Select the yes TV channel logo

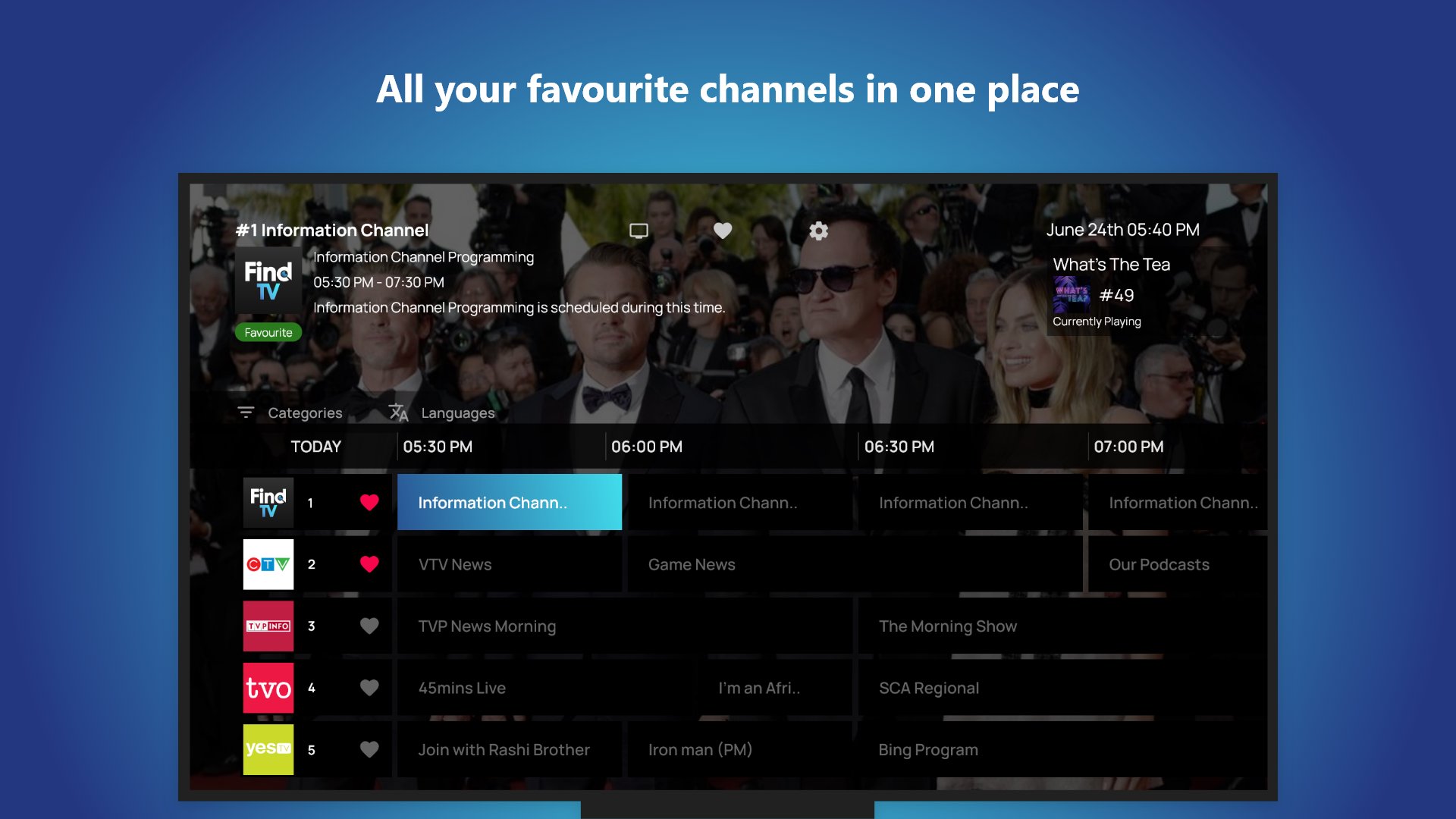[x=268, y=749]
